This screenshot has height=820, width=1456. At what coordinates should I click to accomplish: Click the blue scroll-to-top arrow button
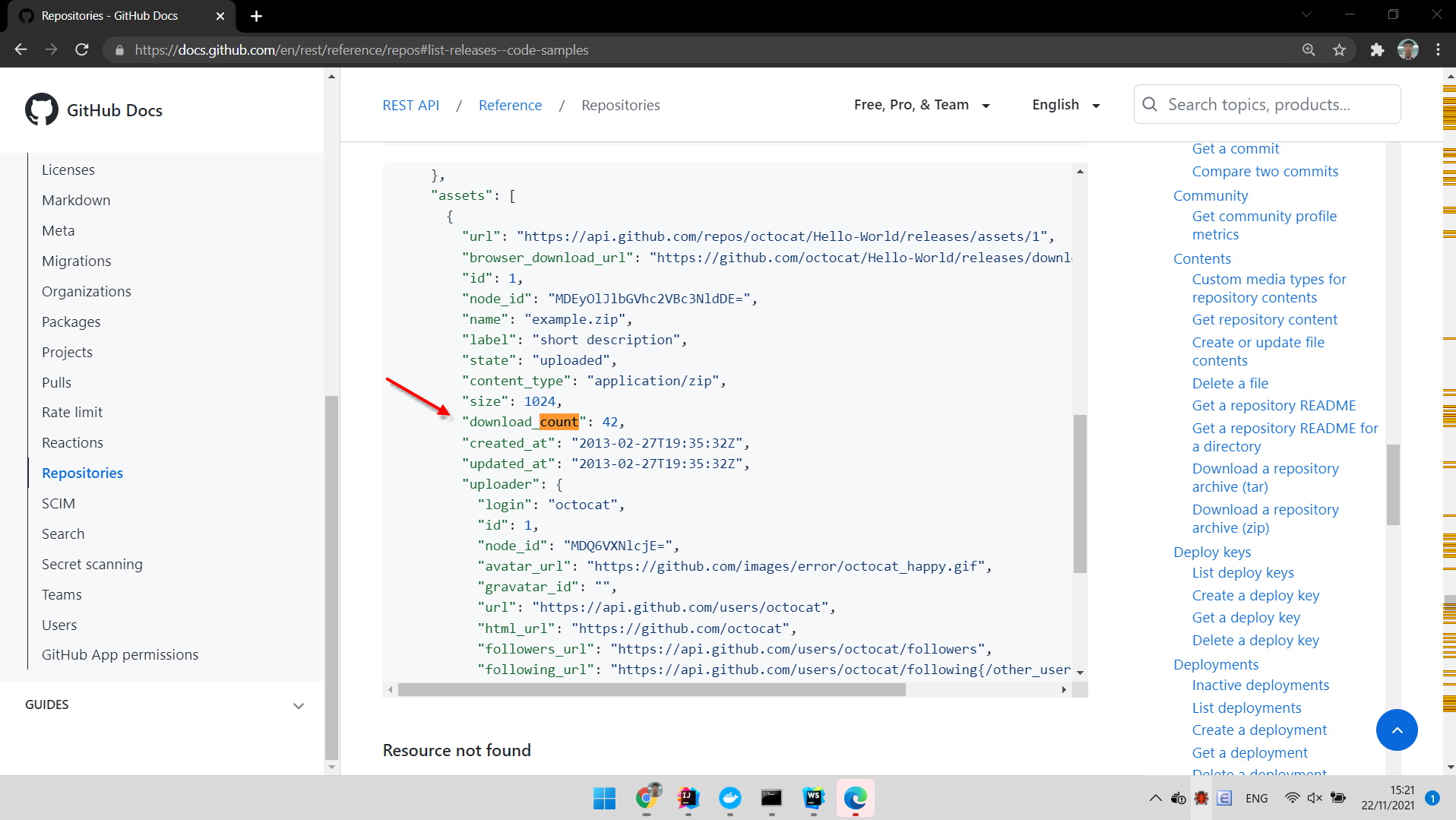pos(1397,730)
